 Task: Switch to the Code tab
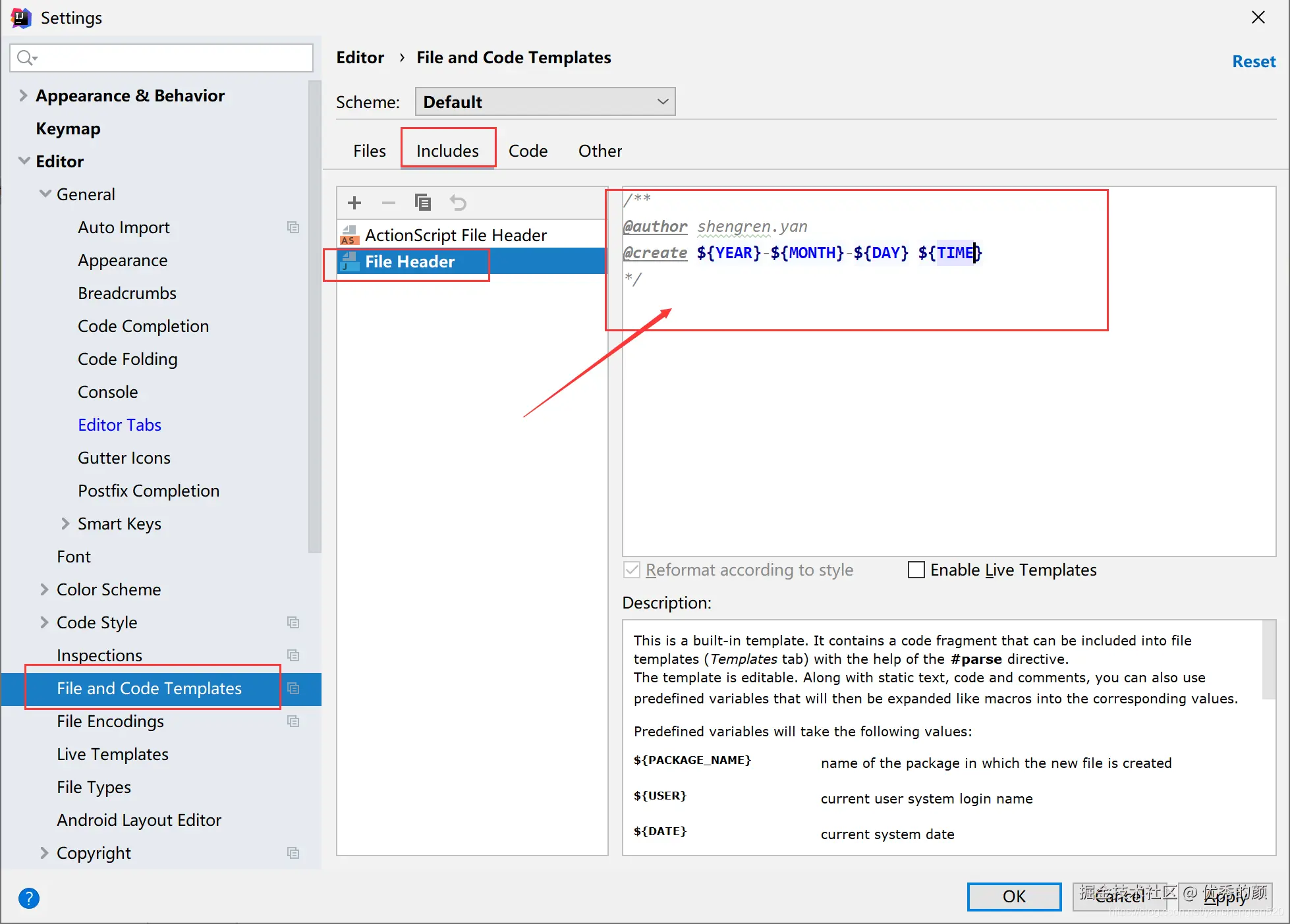pos(528,151)
